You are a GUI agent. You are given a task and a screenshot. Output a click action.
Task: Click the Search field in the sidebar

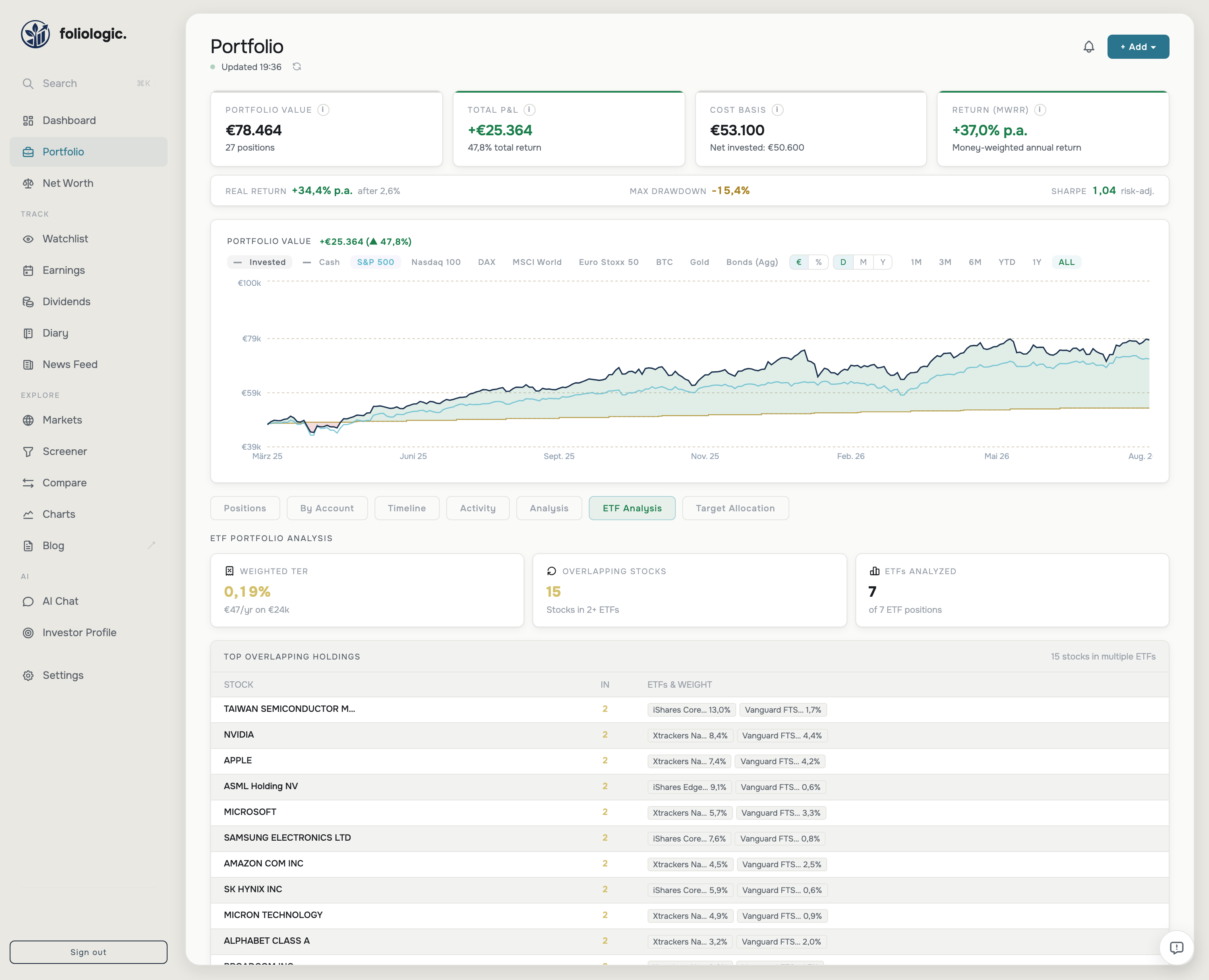[x=89, y=84]
